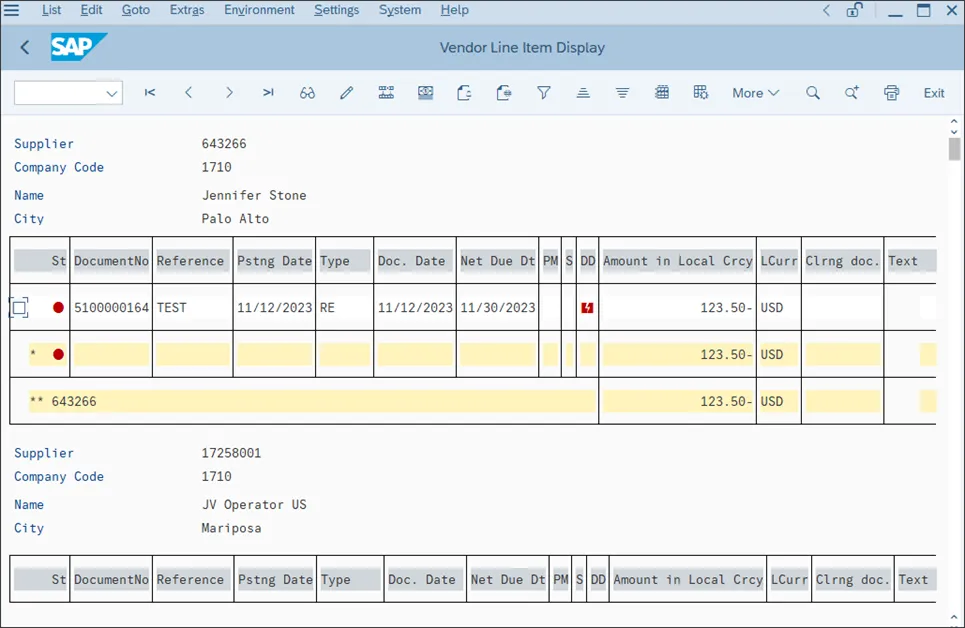Viewport: 965px width, 628px height.
Task: Jump to last page toolbar icon
Action: pos(268,92)
